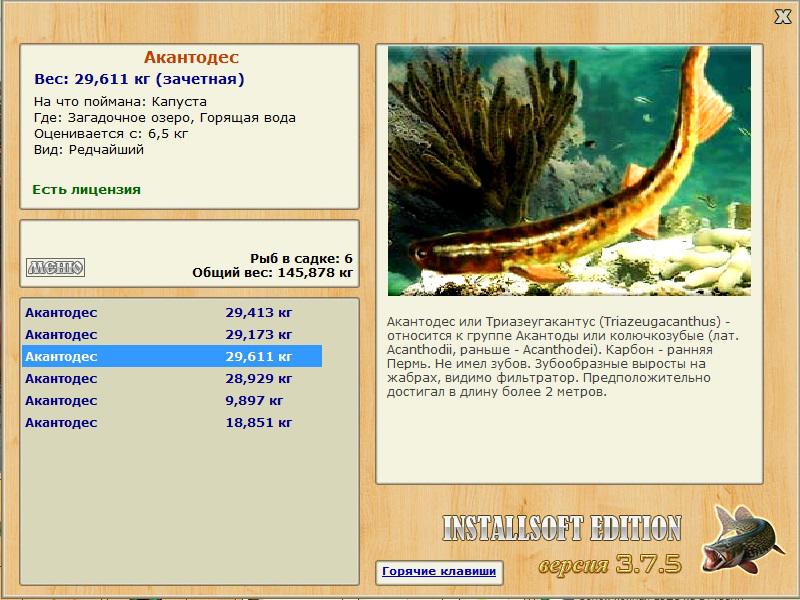Open the Горячие клавиши link
The width and height of the screenshot is (800, 600).
pyautogui.click(x=439, y=571)
